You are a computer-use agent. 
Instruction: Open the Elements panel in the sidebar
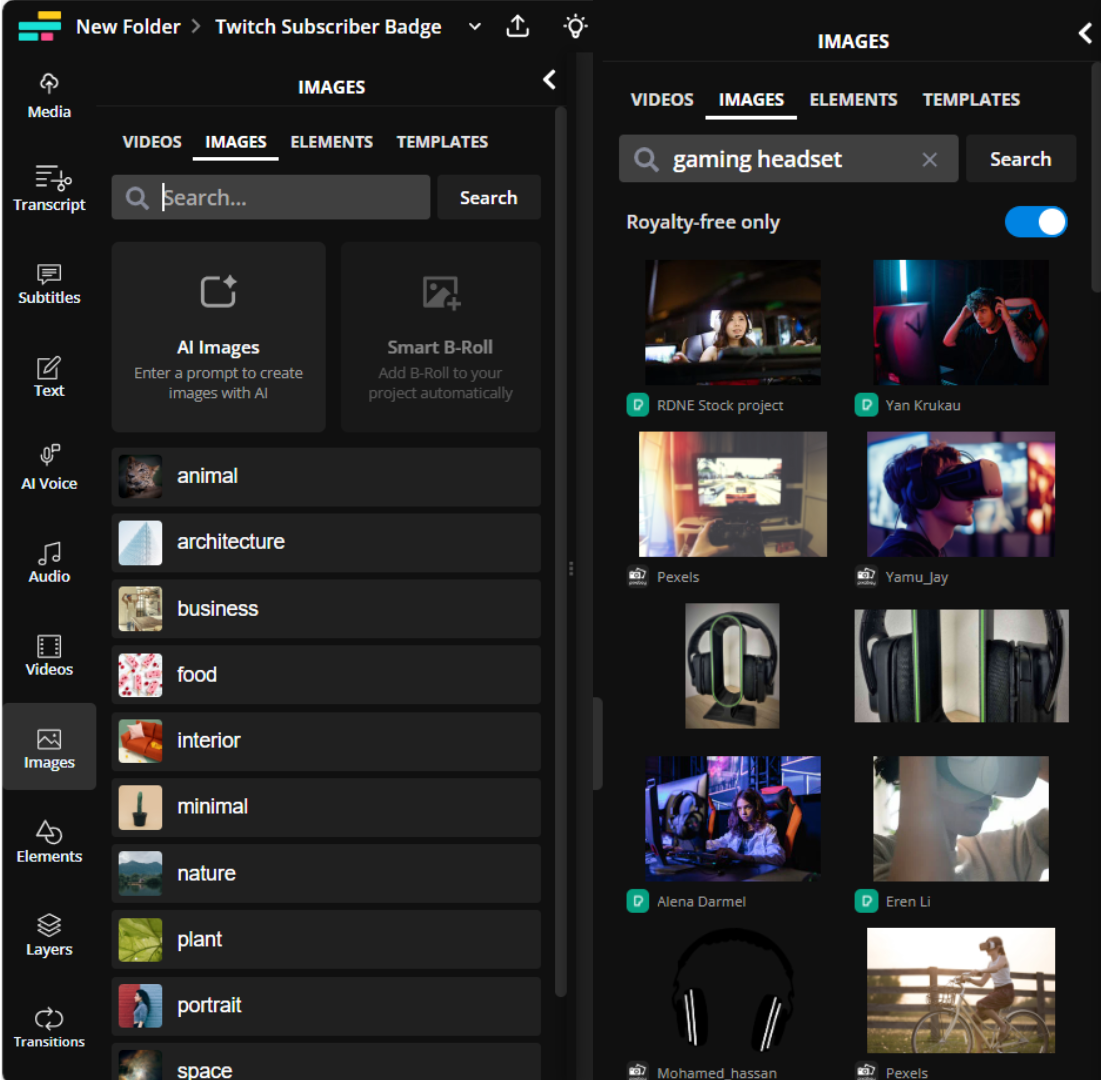point(48,840)
